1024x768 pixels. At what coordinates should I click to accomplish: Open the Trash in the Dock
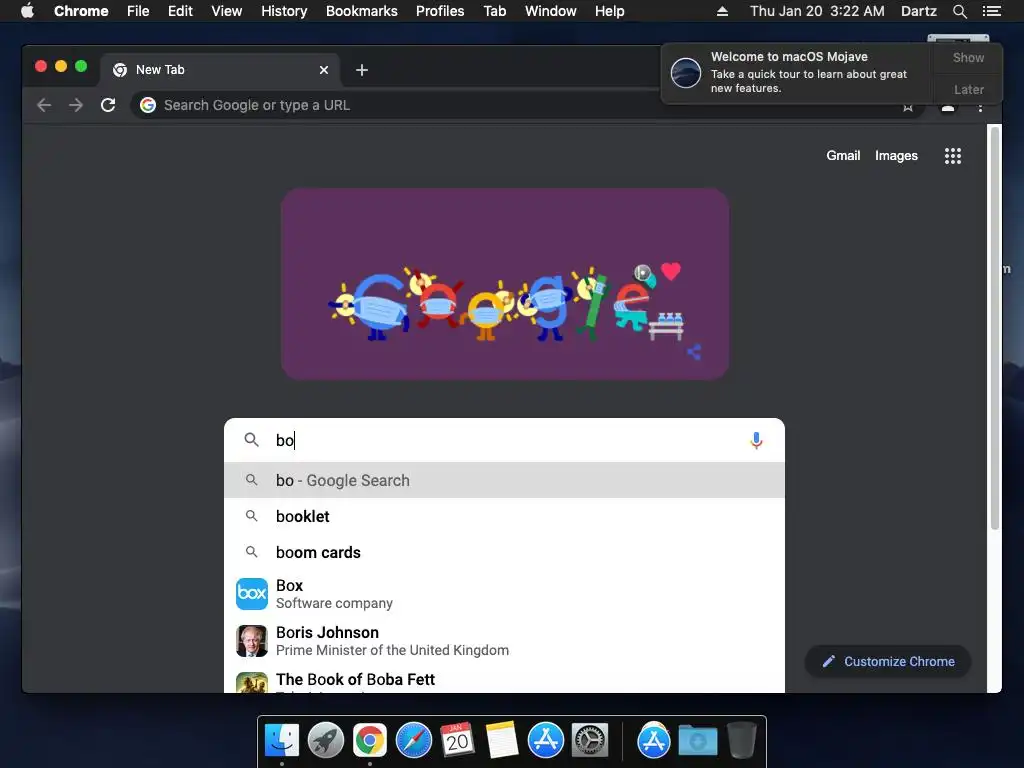741,741
